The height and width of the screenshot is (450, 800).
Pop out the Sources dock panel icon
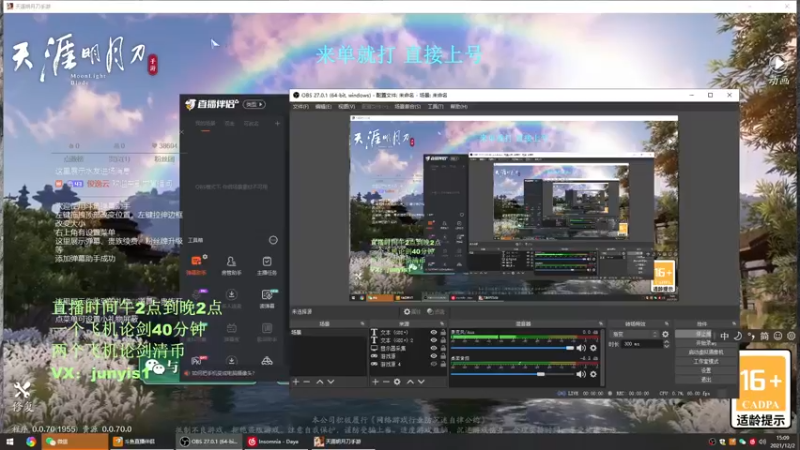[442, 324]
